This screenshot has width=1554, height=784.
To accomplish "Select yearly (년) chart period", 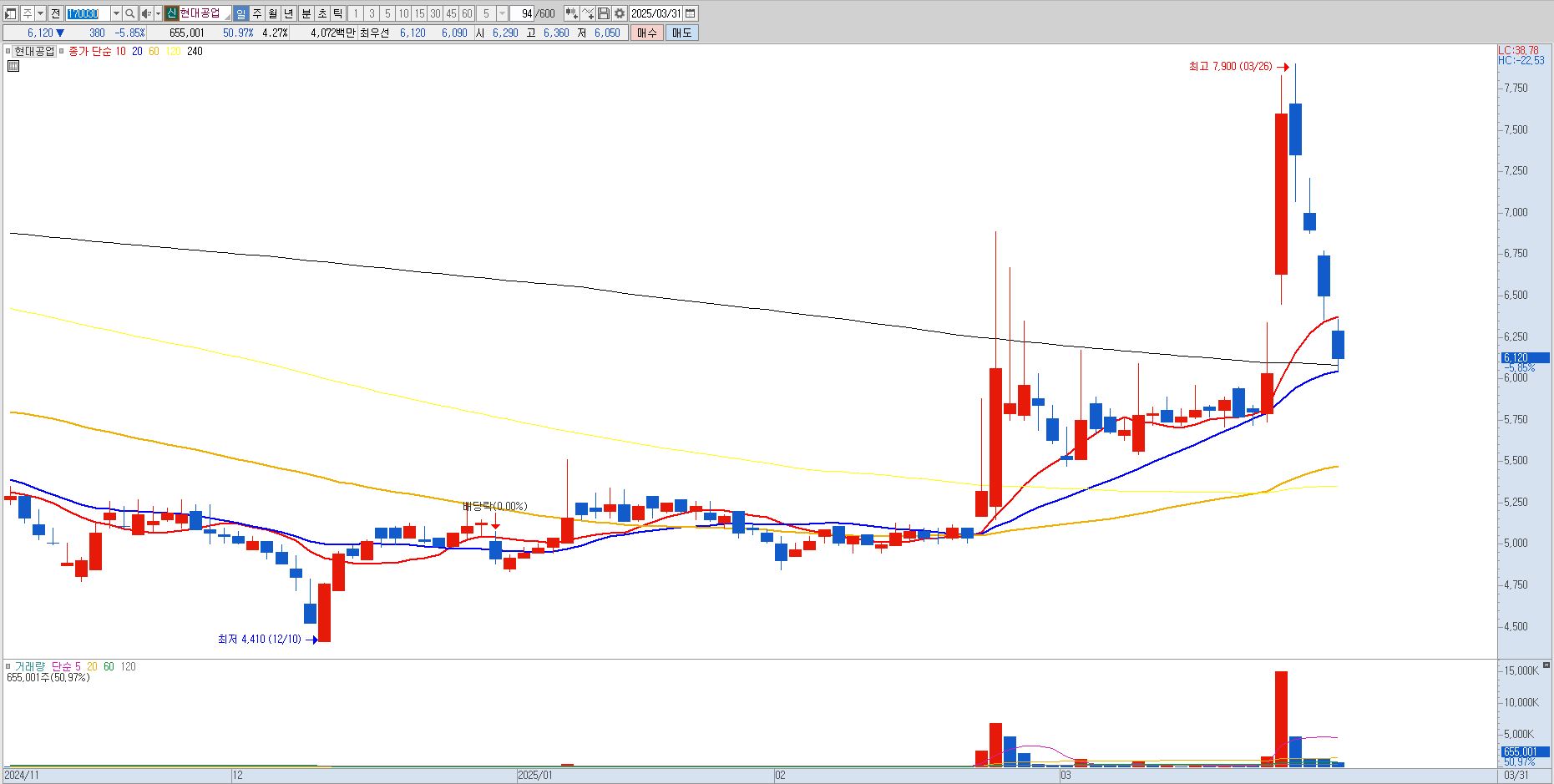I will [288, 13].
